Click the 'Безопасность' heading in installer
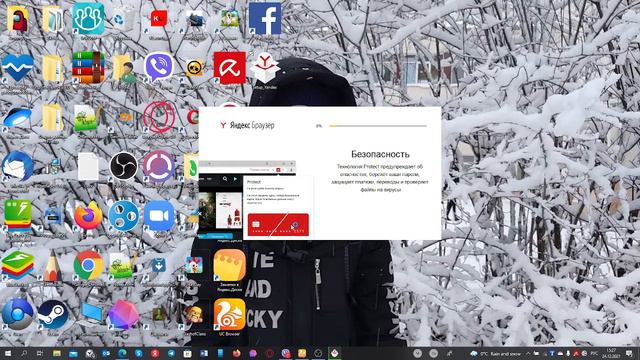 [x=380, y=154]
